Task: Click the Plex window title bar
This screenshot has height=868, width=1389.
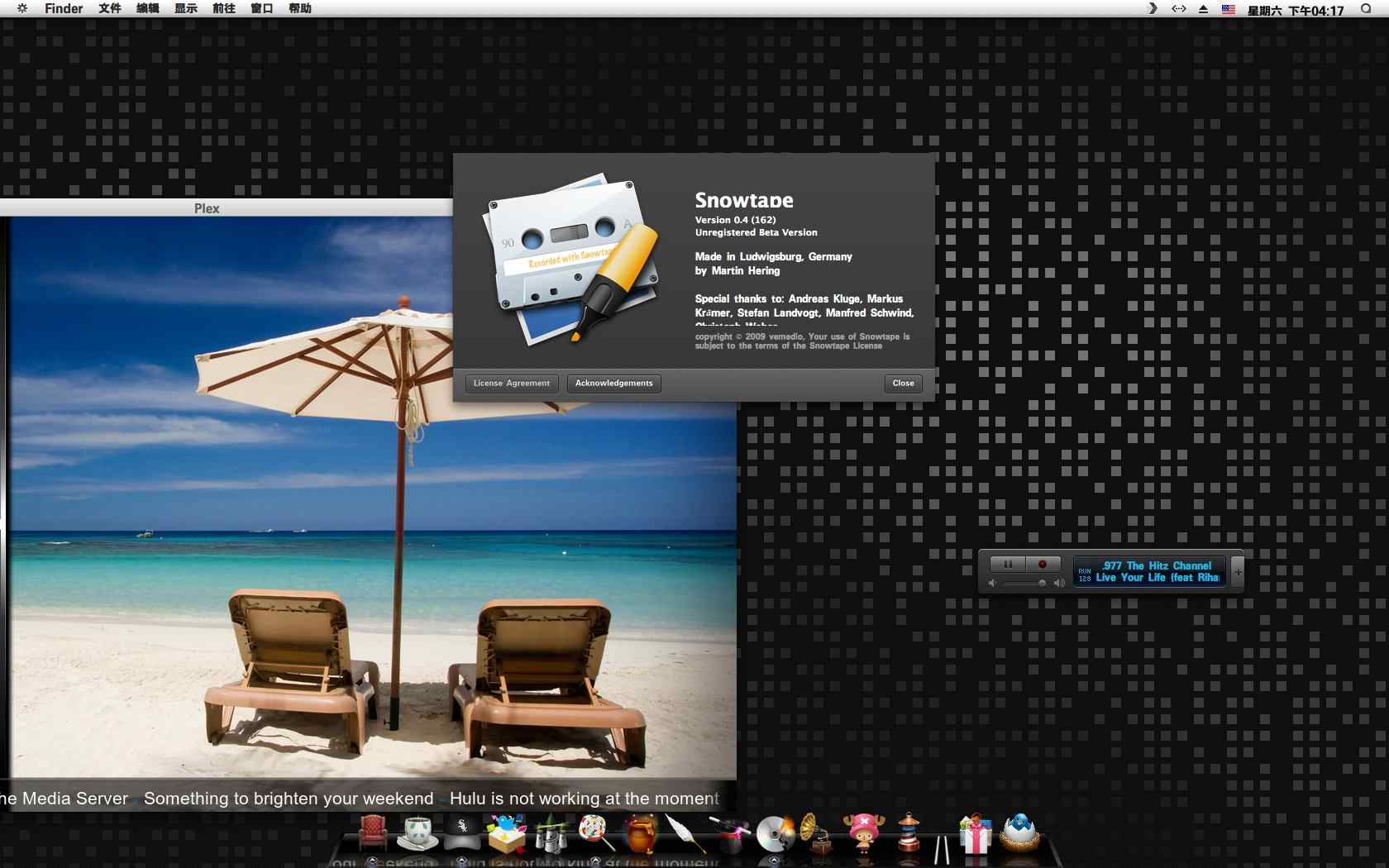Action: coord(227,208)
